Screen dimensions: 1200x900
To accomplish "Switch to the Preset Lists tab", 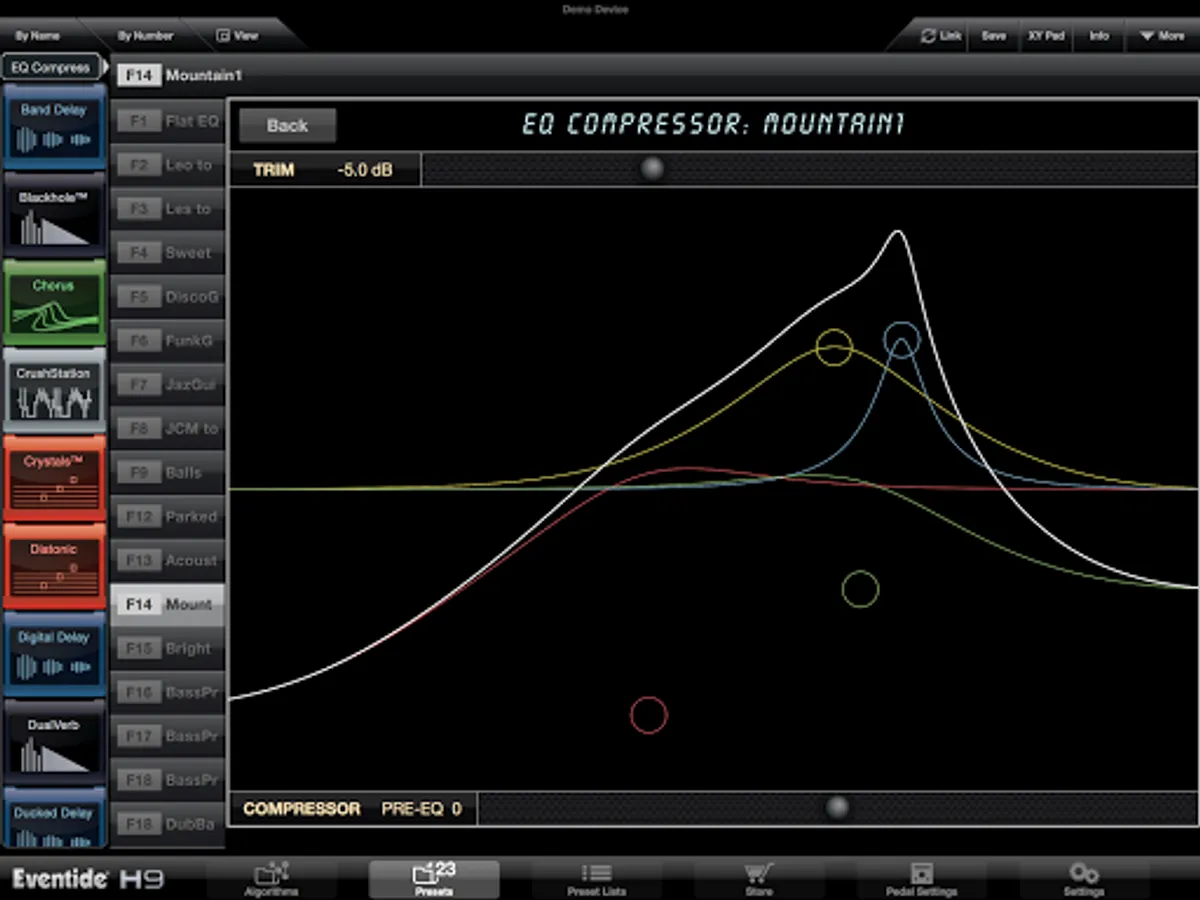I will tap(597, 879).
